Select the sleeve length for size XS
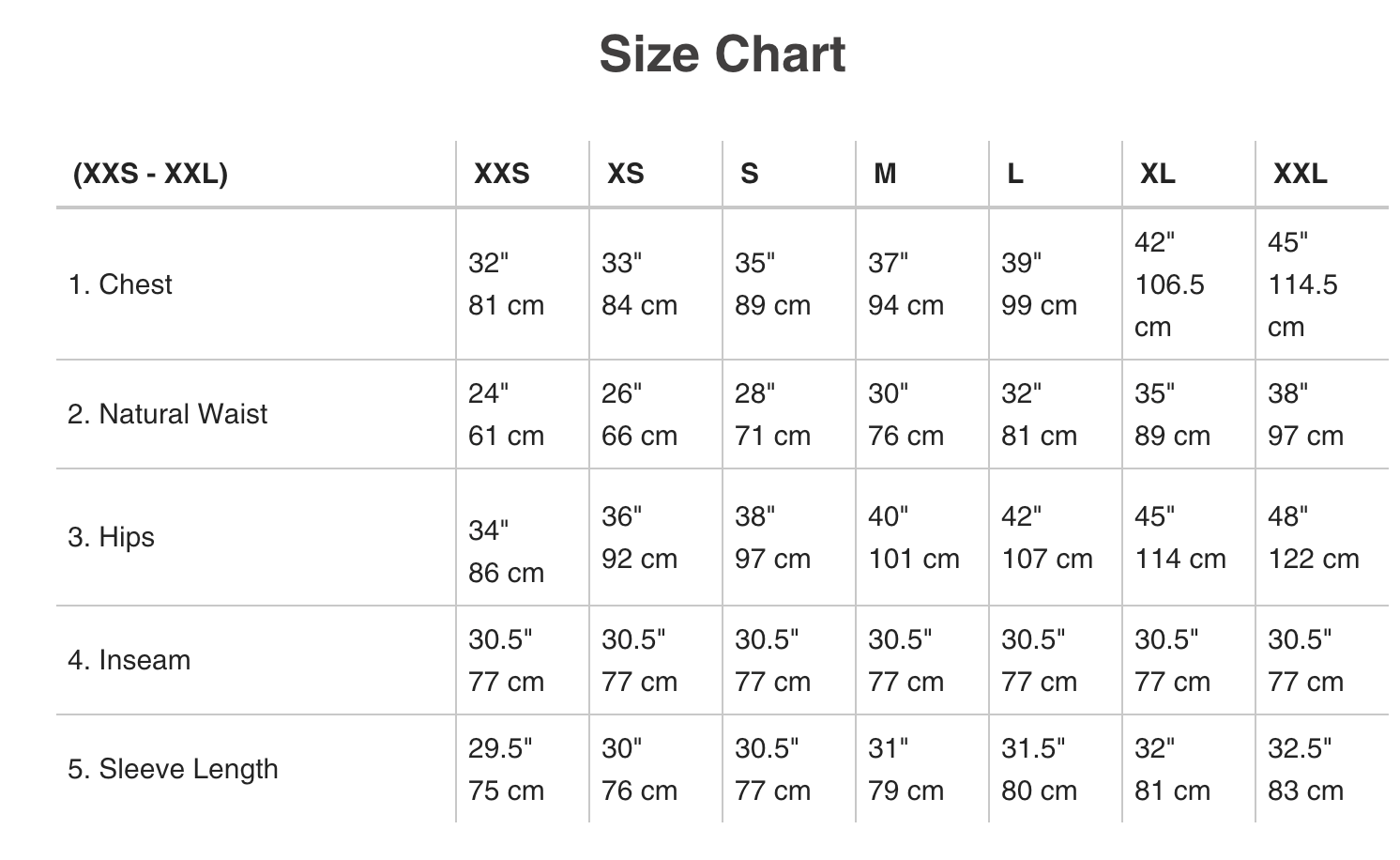 (x=638, y=769)
